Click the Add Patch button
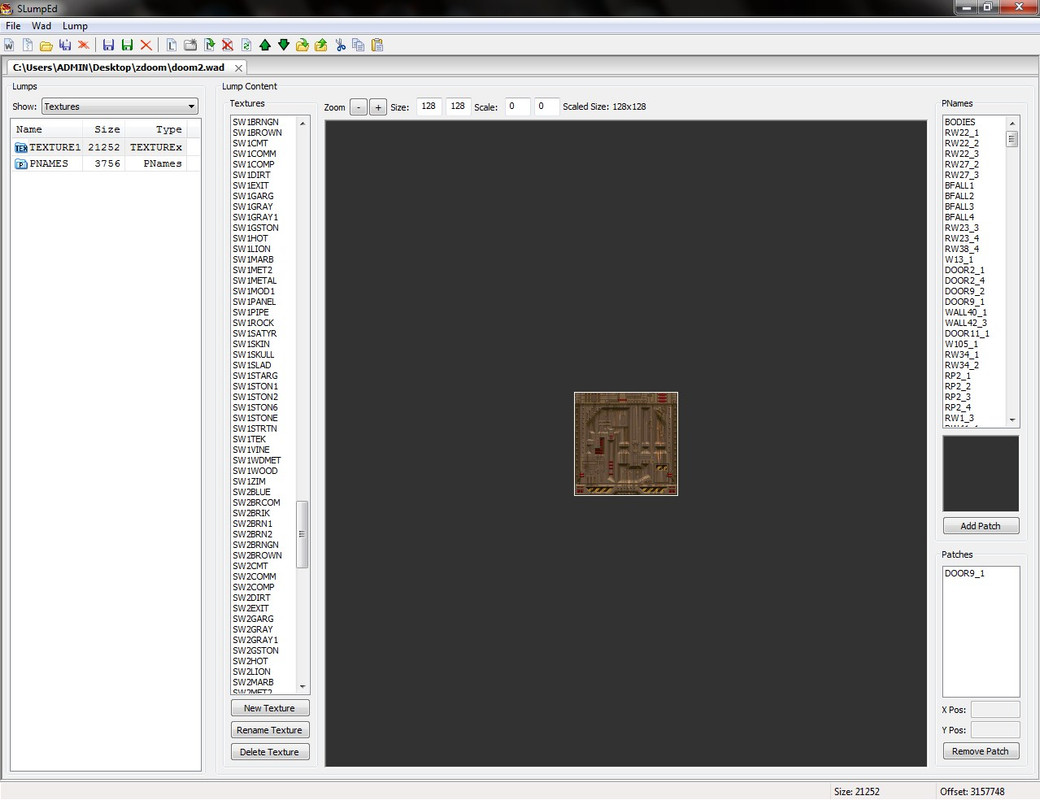 click(x=981, y=525)
